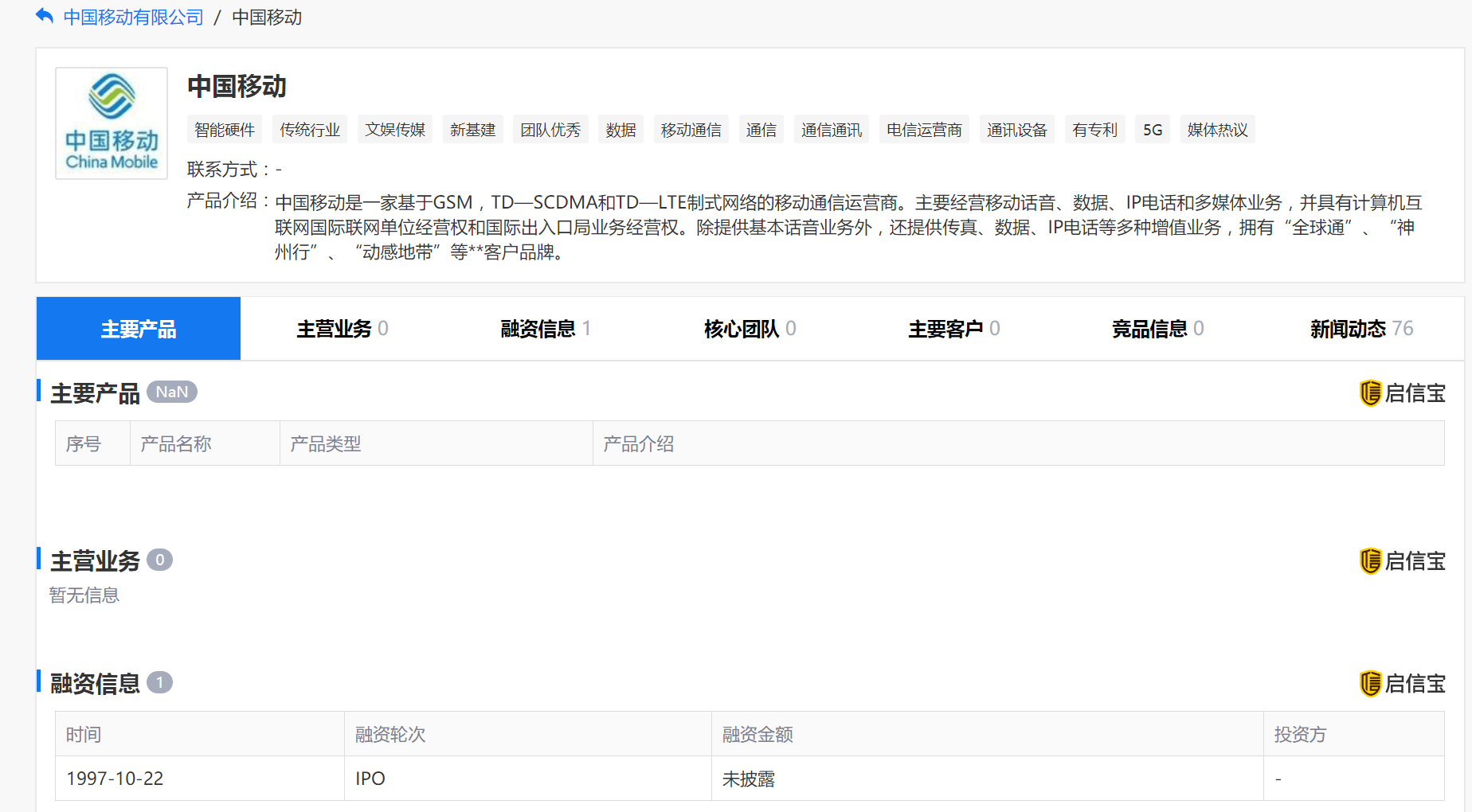Click the 产品名称 column header
Viewport: 1472px width, 812px height.
click(205, 443)
